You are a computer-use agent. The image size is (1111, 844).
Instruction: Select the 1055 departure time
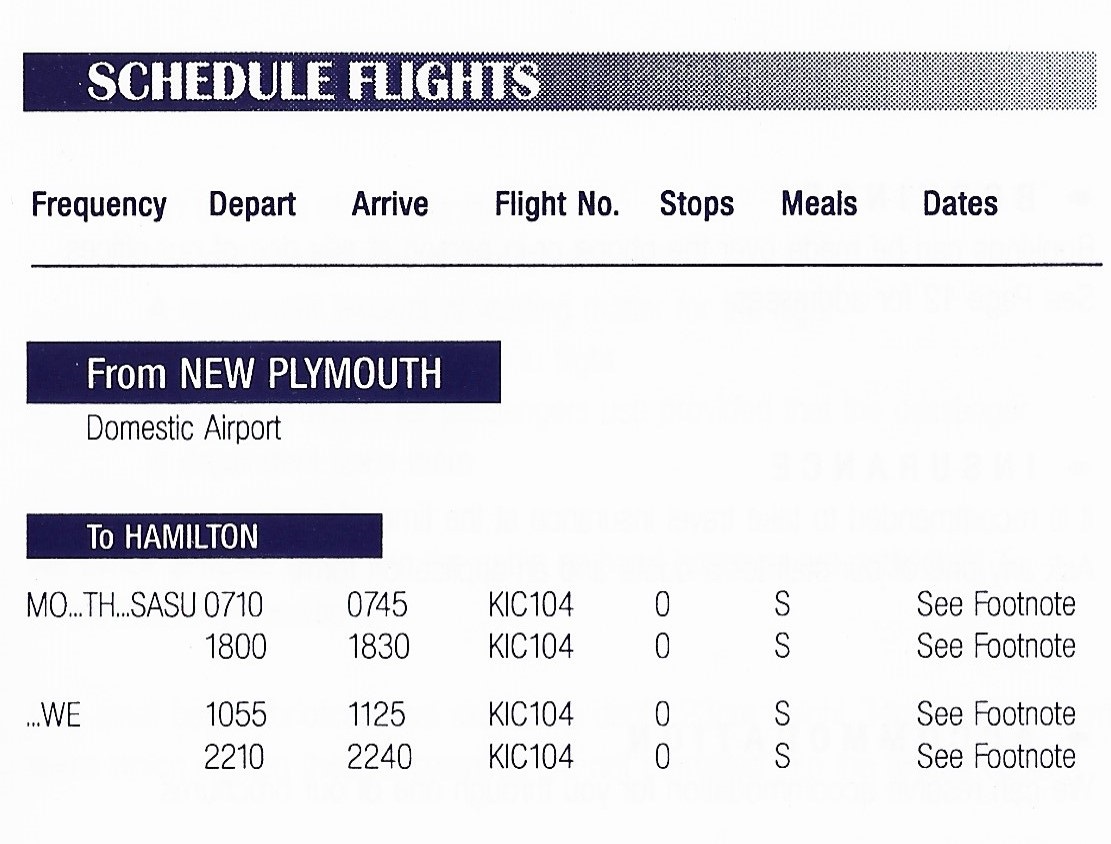[235, 715]
